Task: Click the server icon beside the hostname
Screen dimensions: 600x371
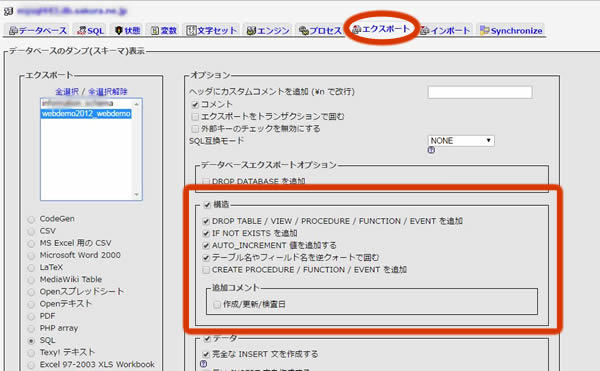Action: tap(8, 11)
